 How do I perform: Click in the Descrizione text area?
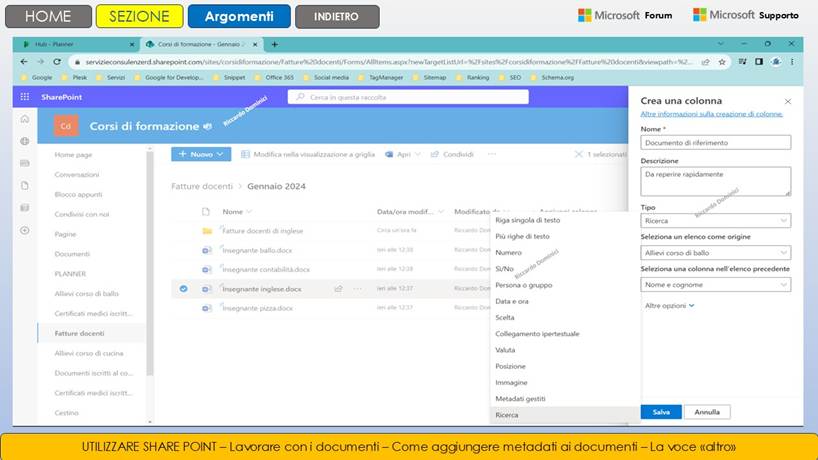(715, 181)
